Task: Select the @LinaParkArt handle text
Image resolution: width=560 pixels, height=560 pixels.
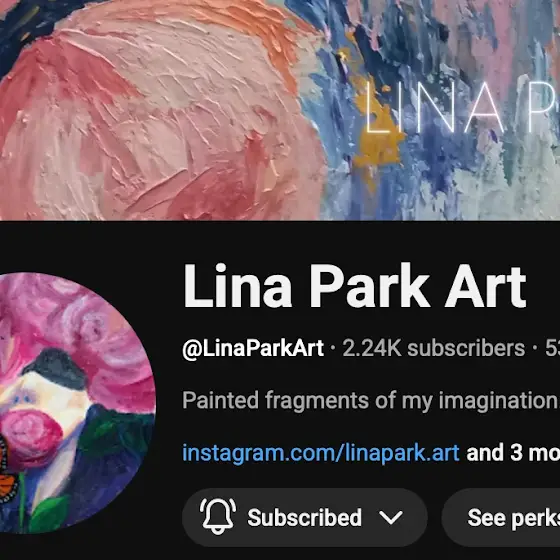Action: pyautogui.click(x=253, y=348)
